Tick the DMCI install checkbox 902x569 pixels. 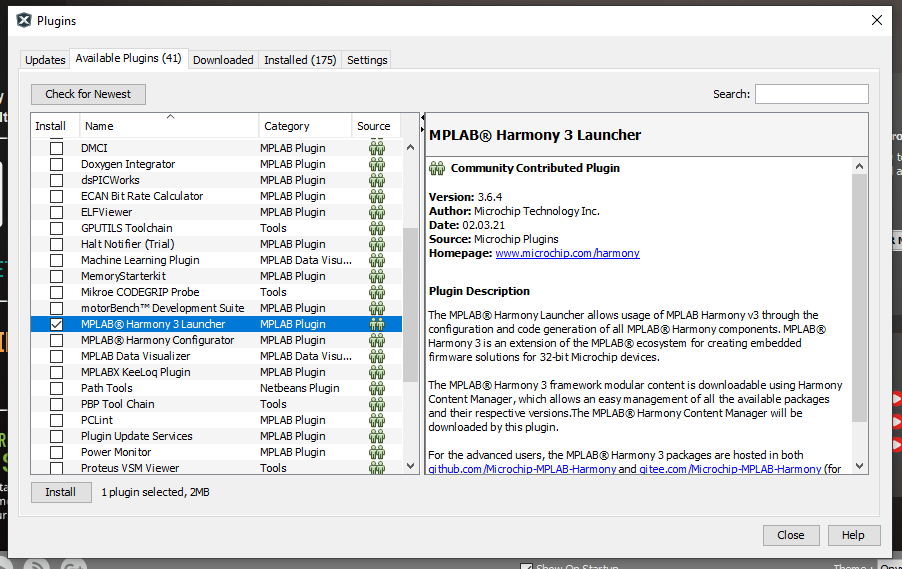pyautogui.click(x=56, y=148)
